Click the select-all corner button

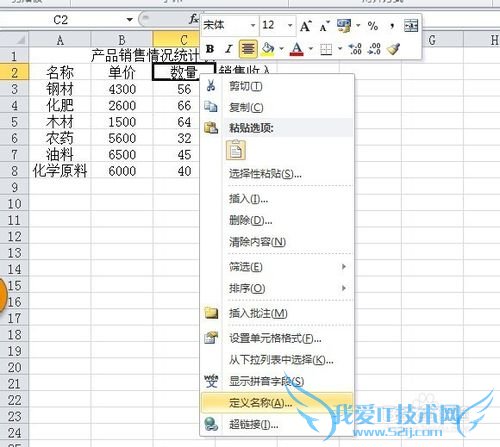(14, 40)
